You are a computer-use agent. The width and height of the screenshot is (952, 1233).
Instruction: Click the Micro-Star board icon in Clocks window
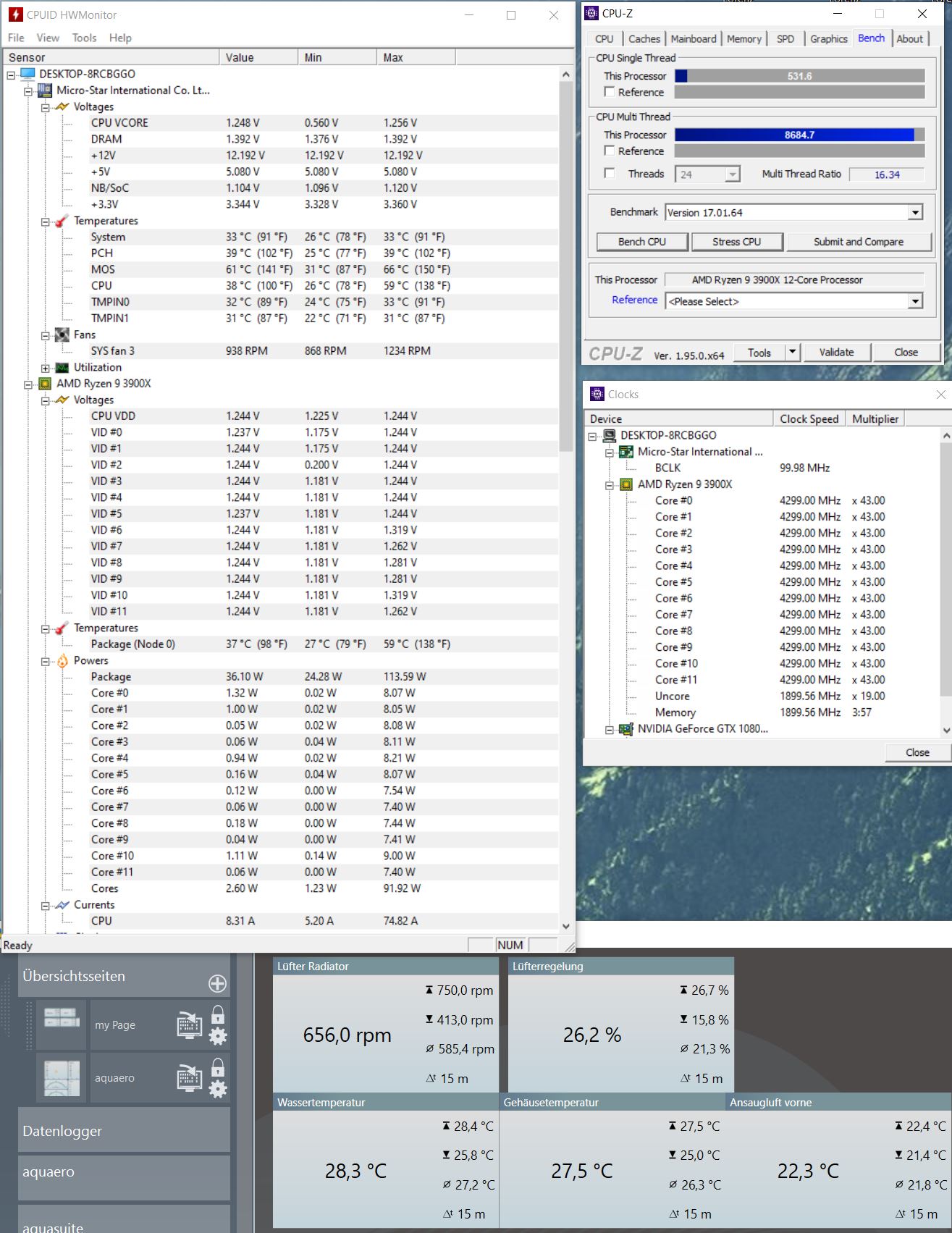click(x=626, y=452)
